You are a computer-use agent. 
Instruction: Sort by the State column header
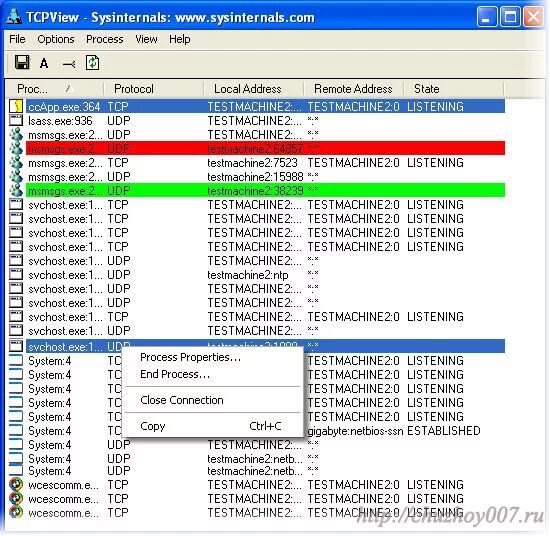click(454, 89)
